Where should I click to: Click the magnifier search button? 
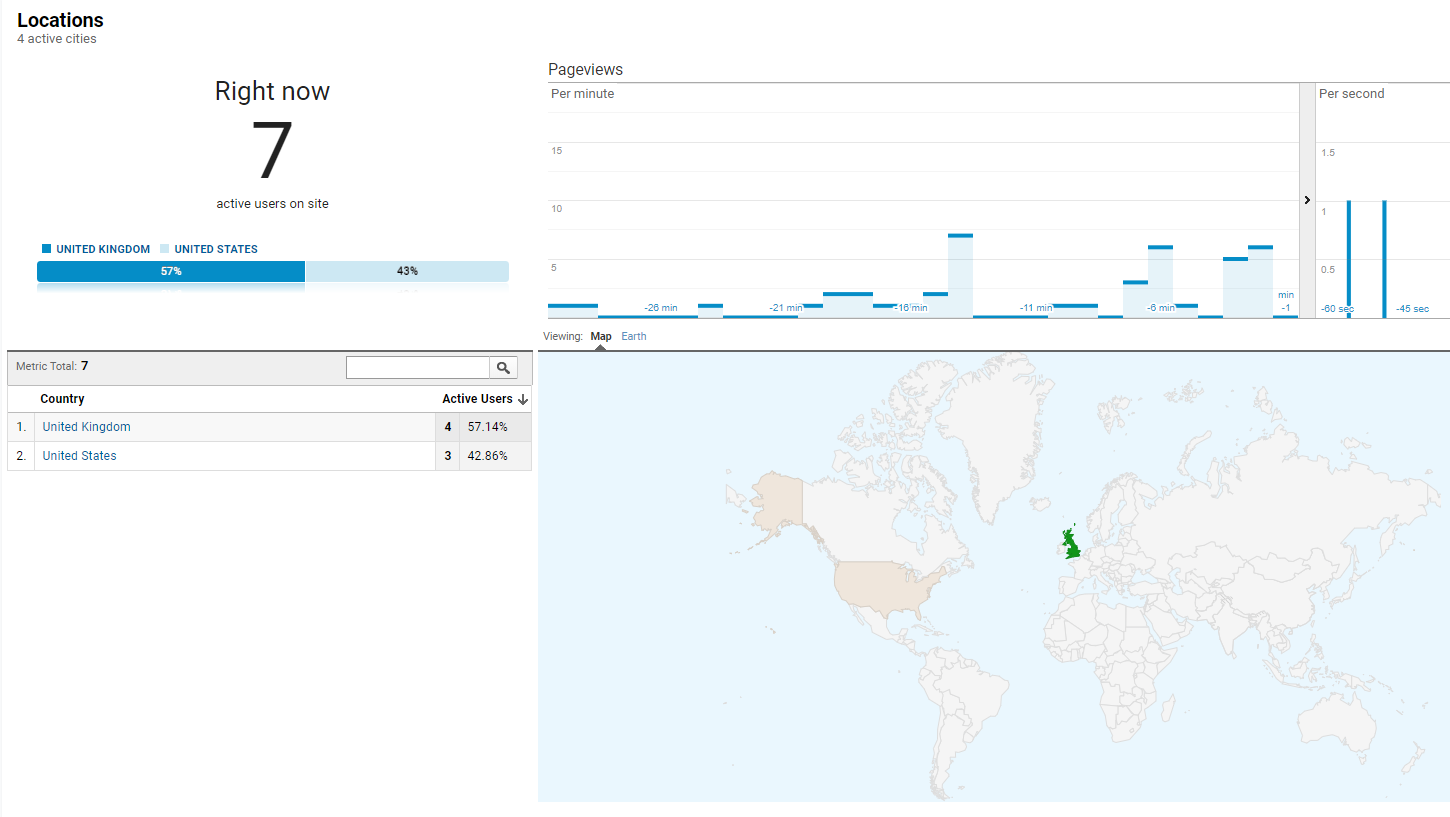coord(503,368)
